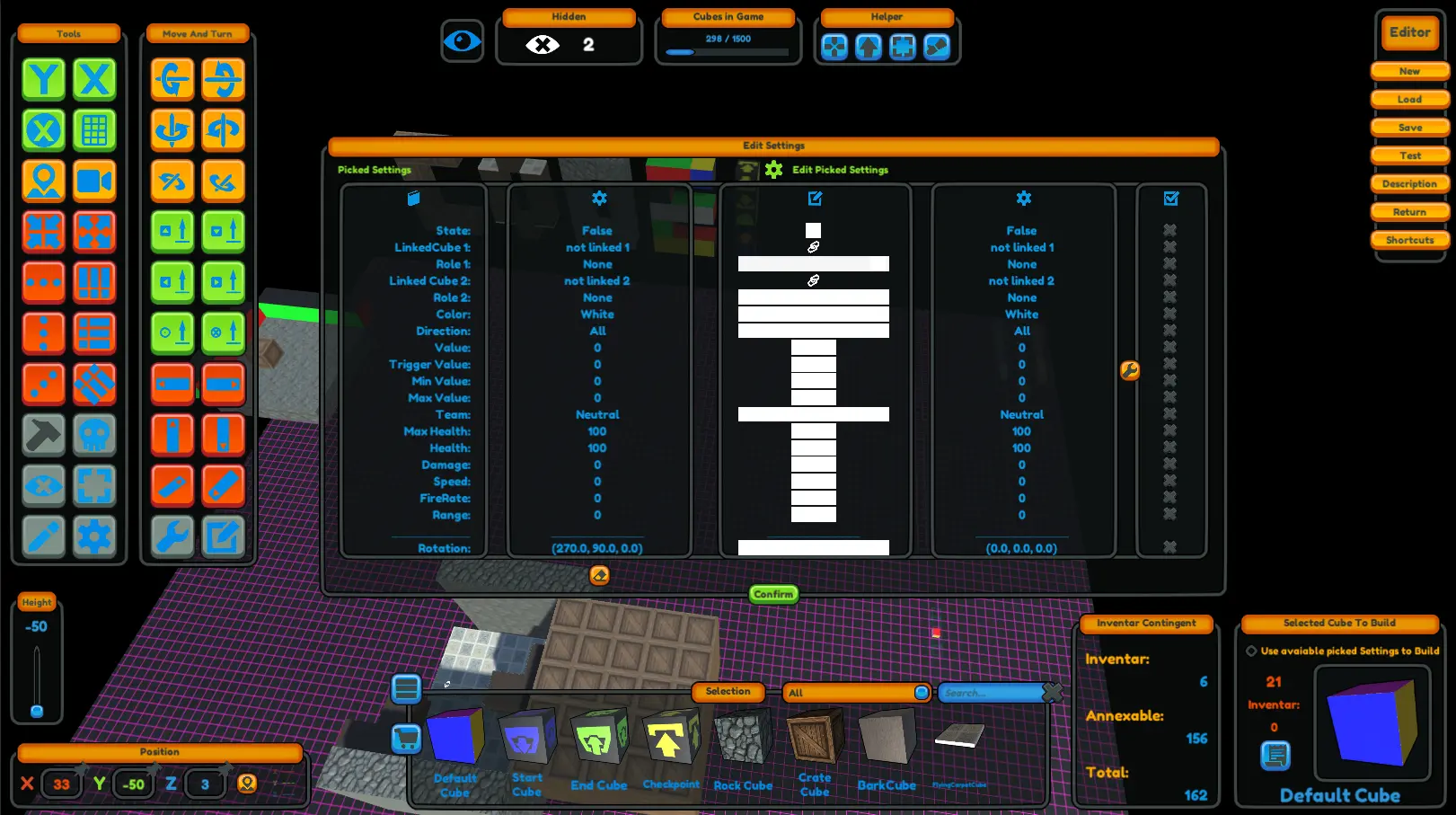Screen dimensions: 1456x815
Task: Click the Rotation field in Edit column
Action: (814, 548)
